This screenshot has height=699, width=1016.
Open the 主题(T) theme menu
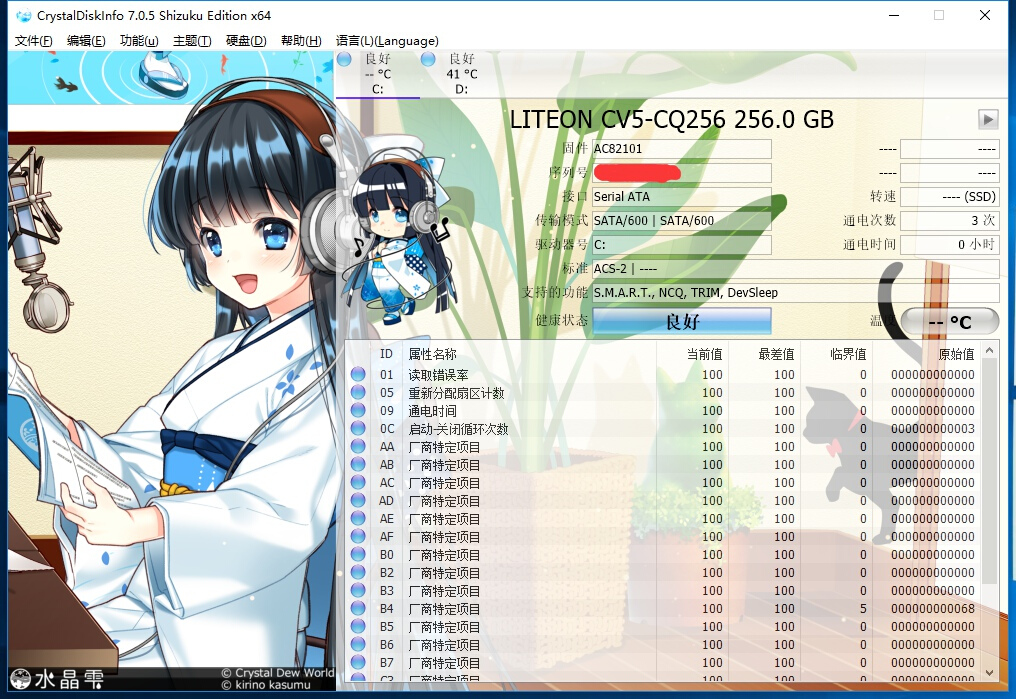[189, 41]
